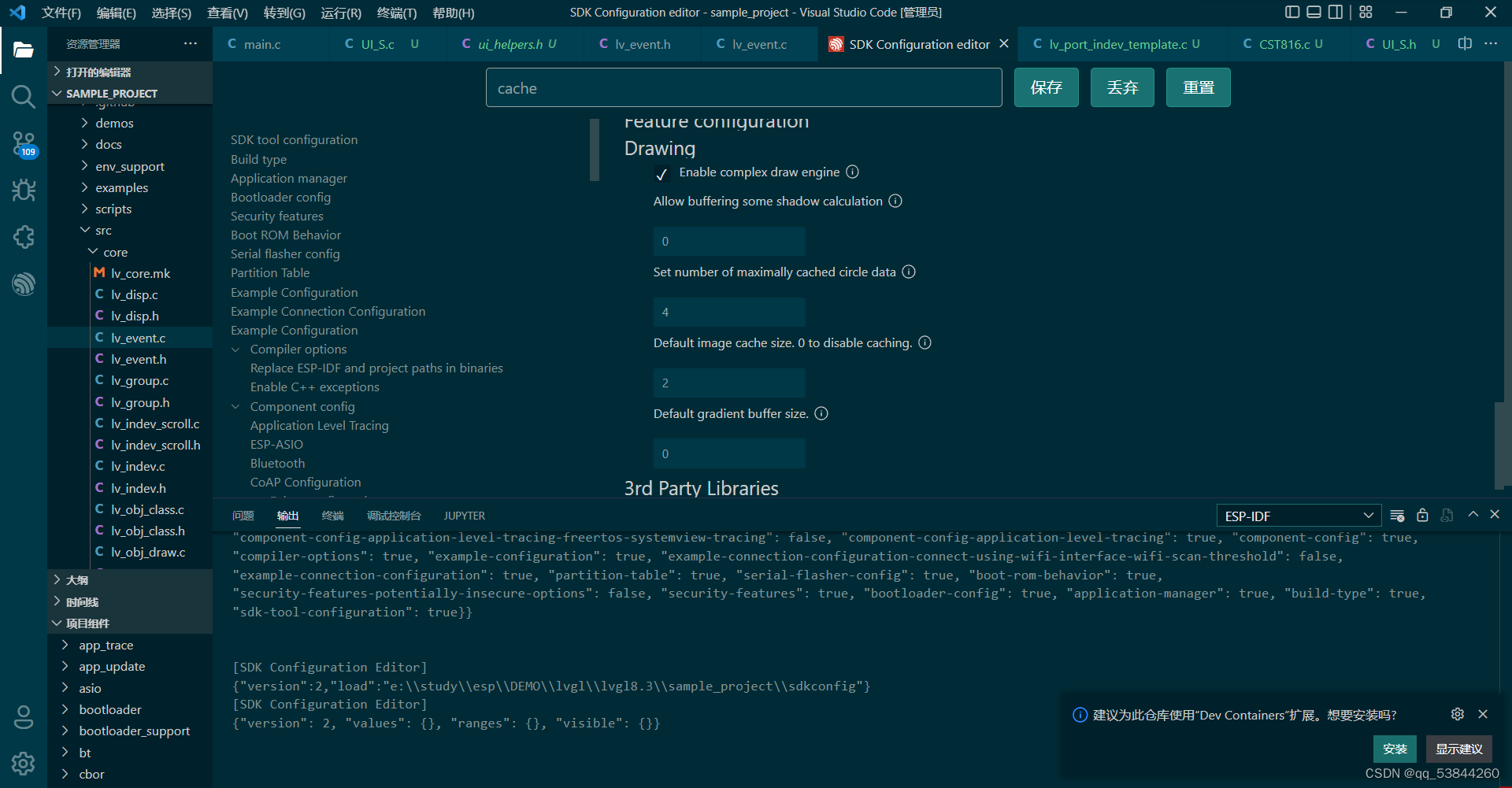
Task: Maximize the bottom panel size
Action: 1473,514
